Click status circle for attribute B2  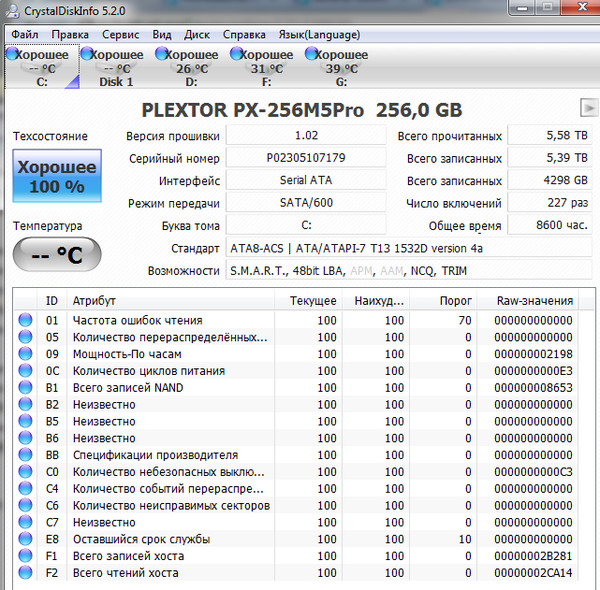(x=25, y=404)
